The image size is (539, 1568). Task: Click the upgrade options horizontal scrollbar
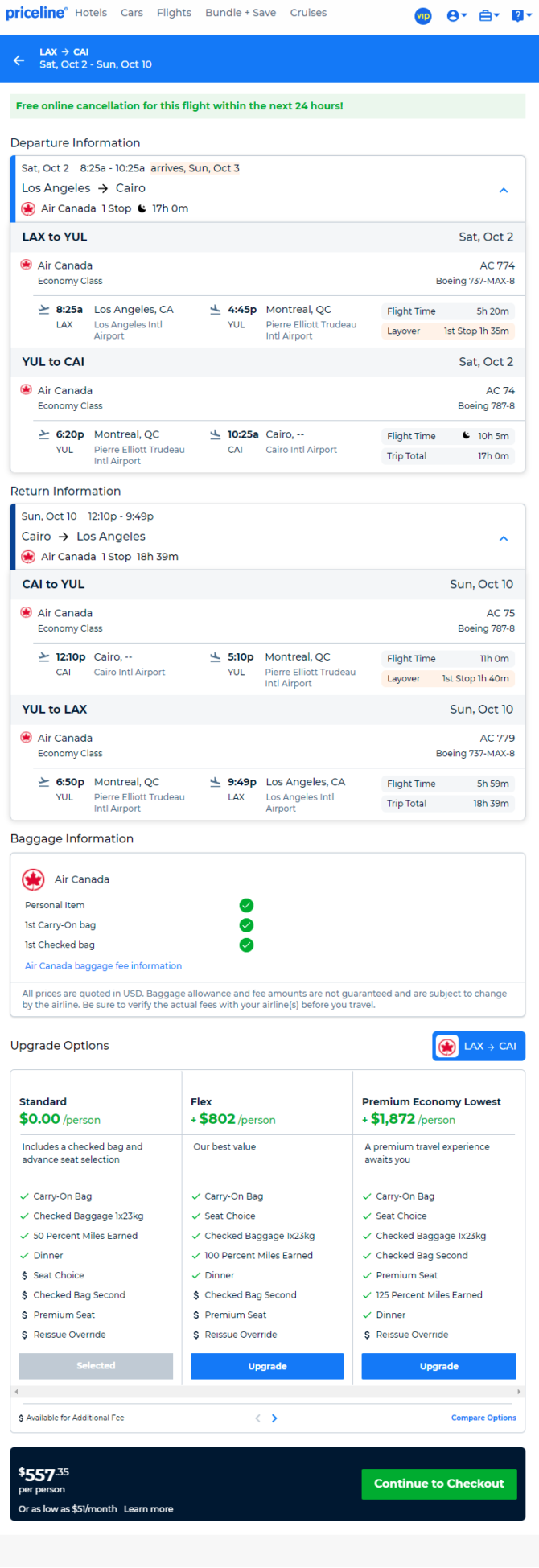(268, 1391)
